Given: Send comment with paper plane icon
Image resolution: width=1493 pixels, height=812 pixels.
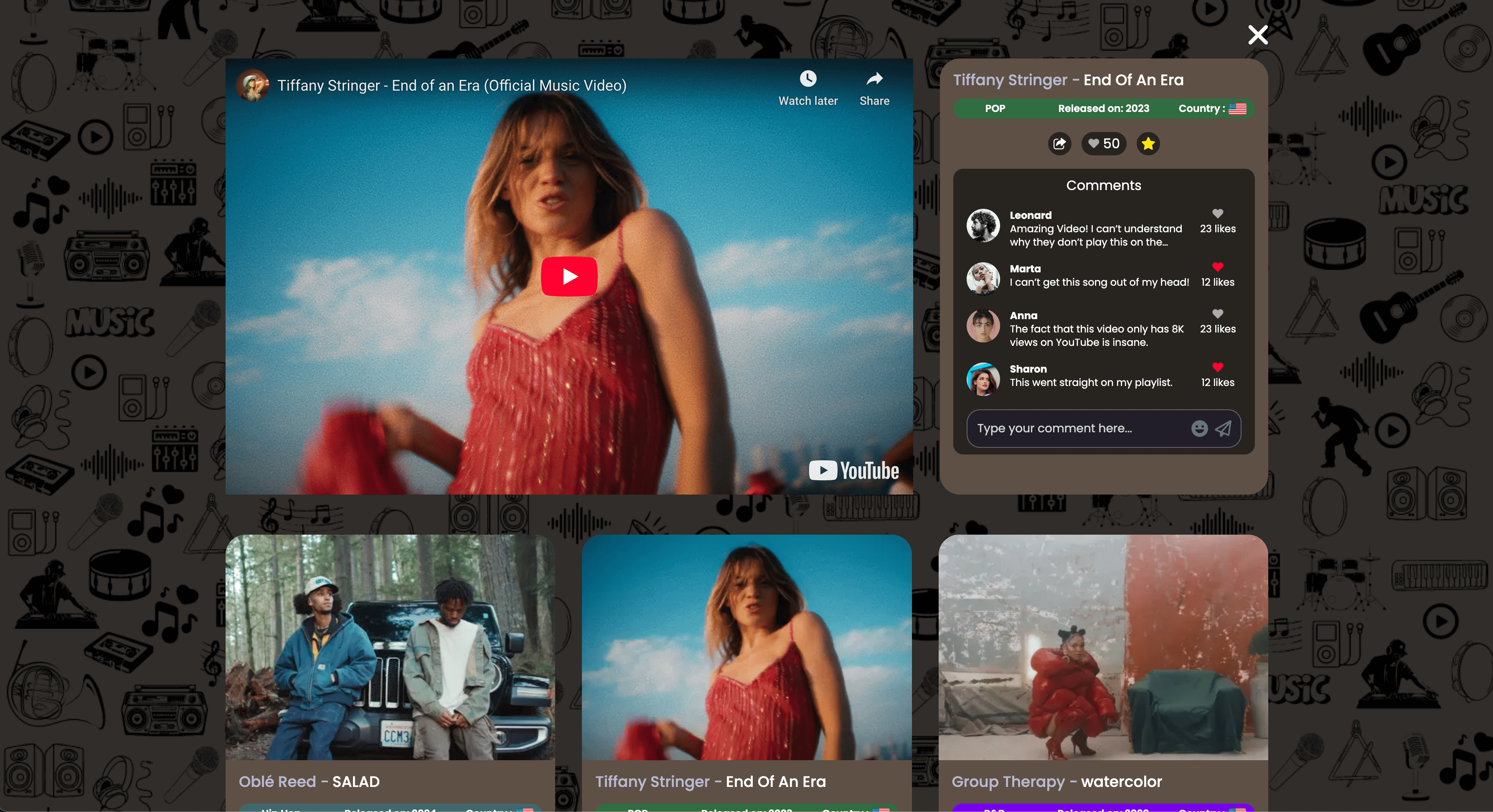Looking at the screenshot, I should [1223, 428].
